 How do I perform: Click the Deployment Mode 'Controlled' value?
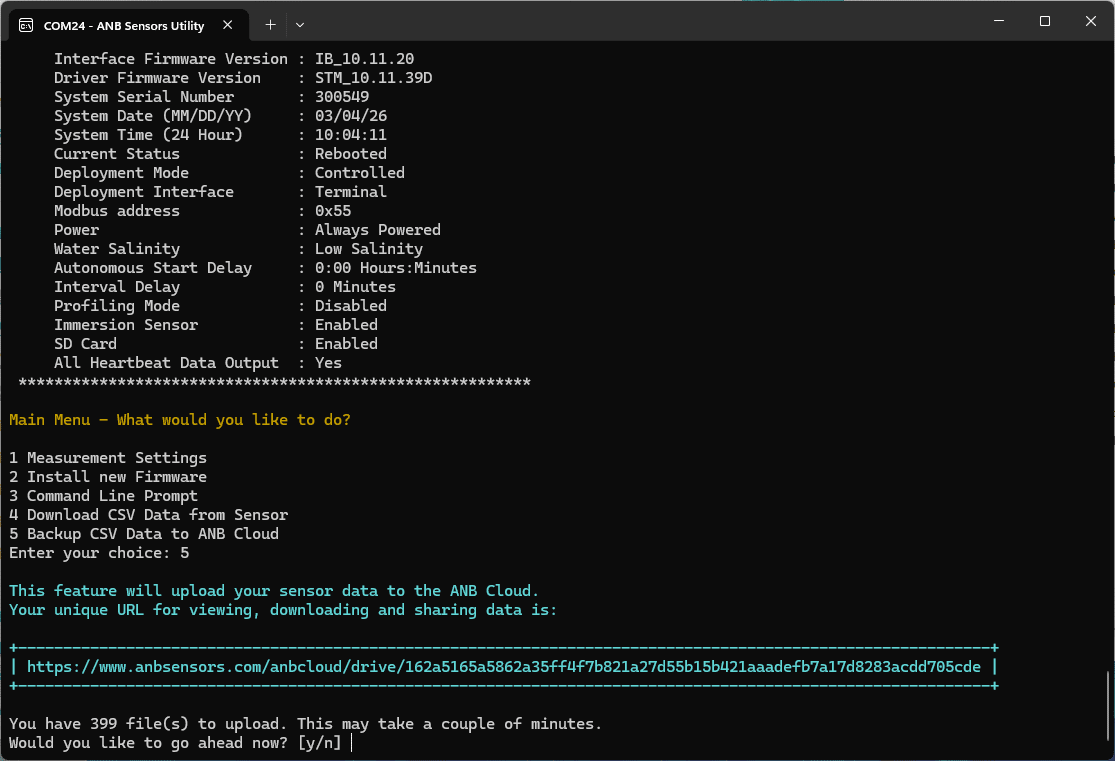point(359,172)
